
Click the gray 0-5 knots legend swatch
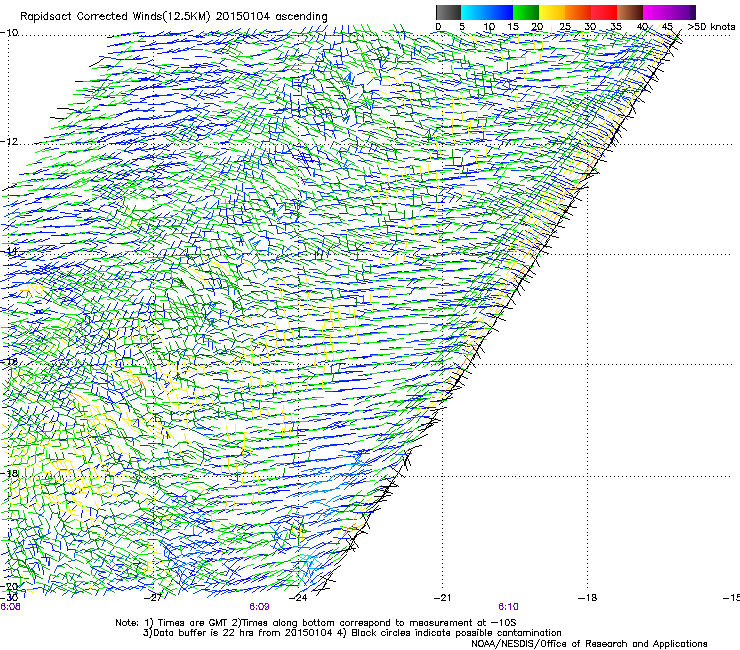point(448,12)
